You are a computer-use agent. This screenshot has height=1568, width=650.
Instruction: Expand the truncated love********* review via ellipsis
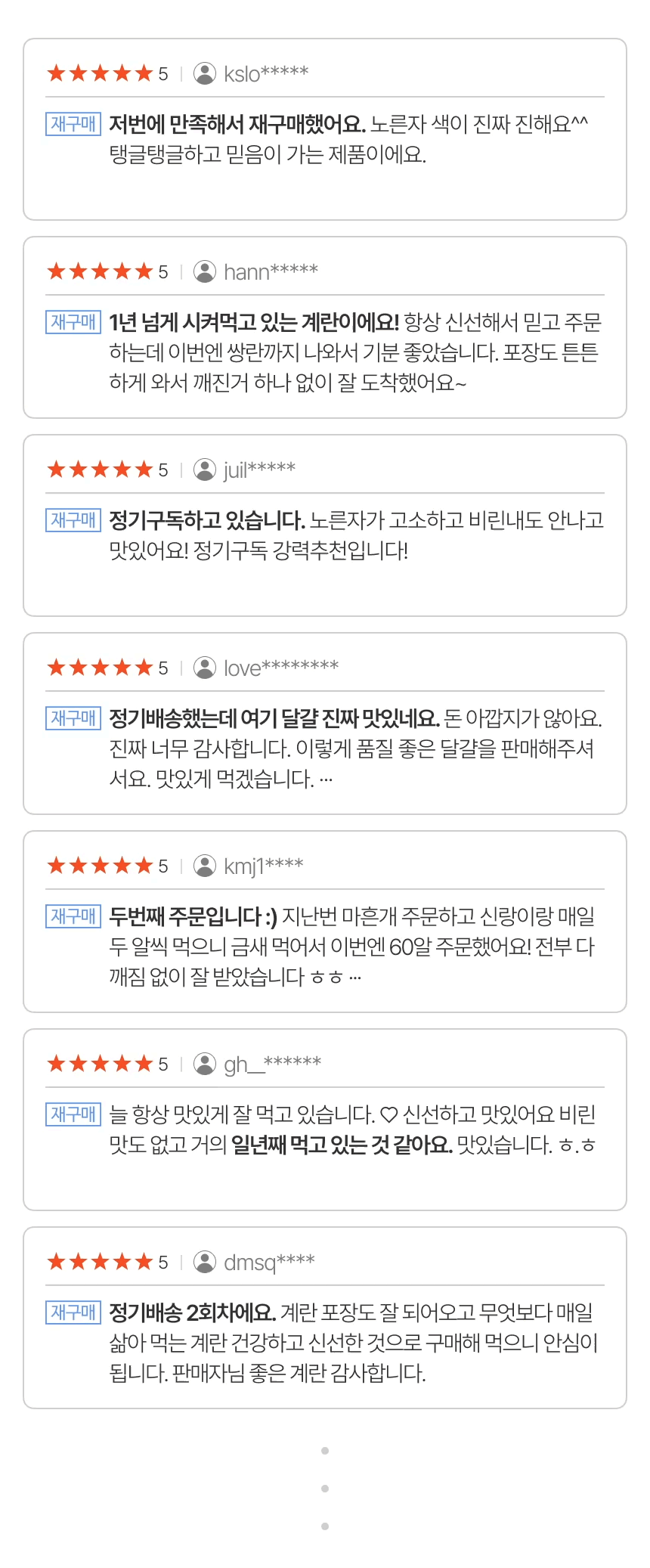(326, 779)
